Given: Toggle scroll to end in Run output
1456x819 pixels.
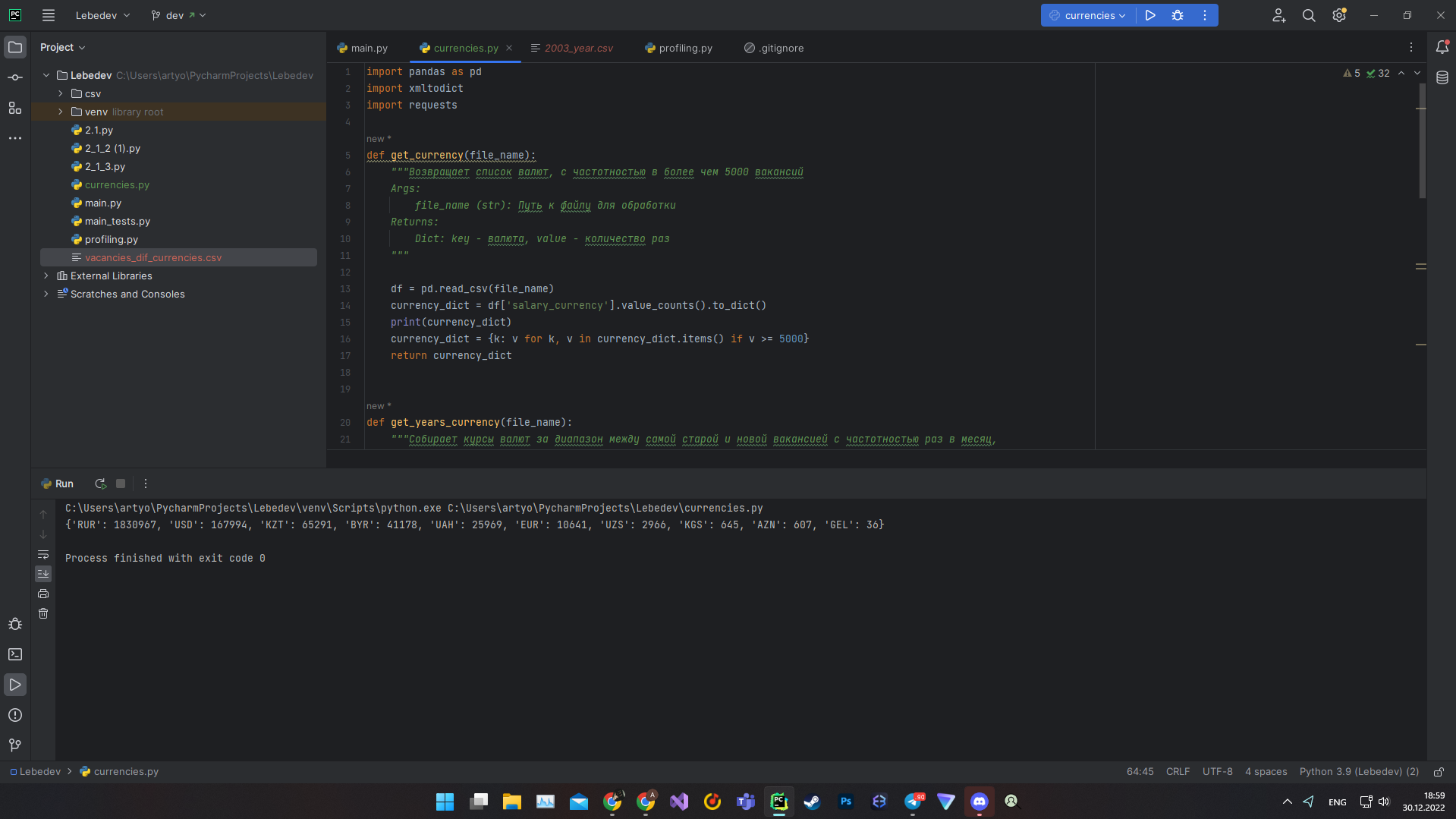Looking at the screenshot, I should coord(43,574).
